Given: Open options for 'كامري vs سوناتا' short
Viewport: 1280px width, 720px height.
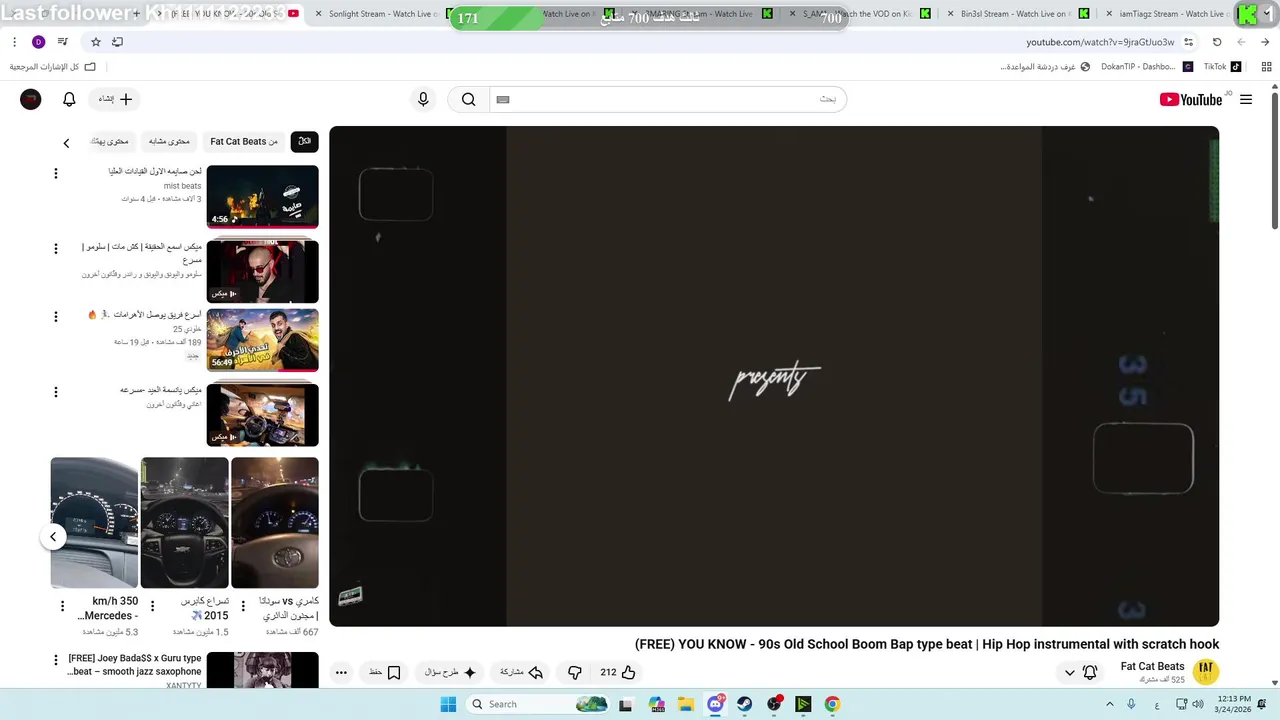Looking at the screenshot, I should [243, 606].
